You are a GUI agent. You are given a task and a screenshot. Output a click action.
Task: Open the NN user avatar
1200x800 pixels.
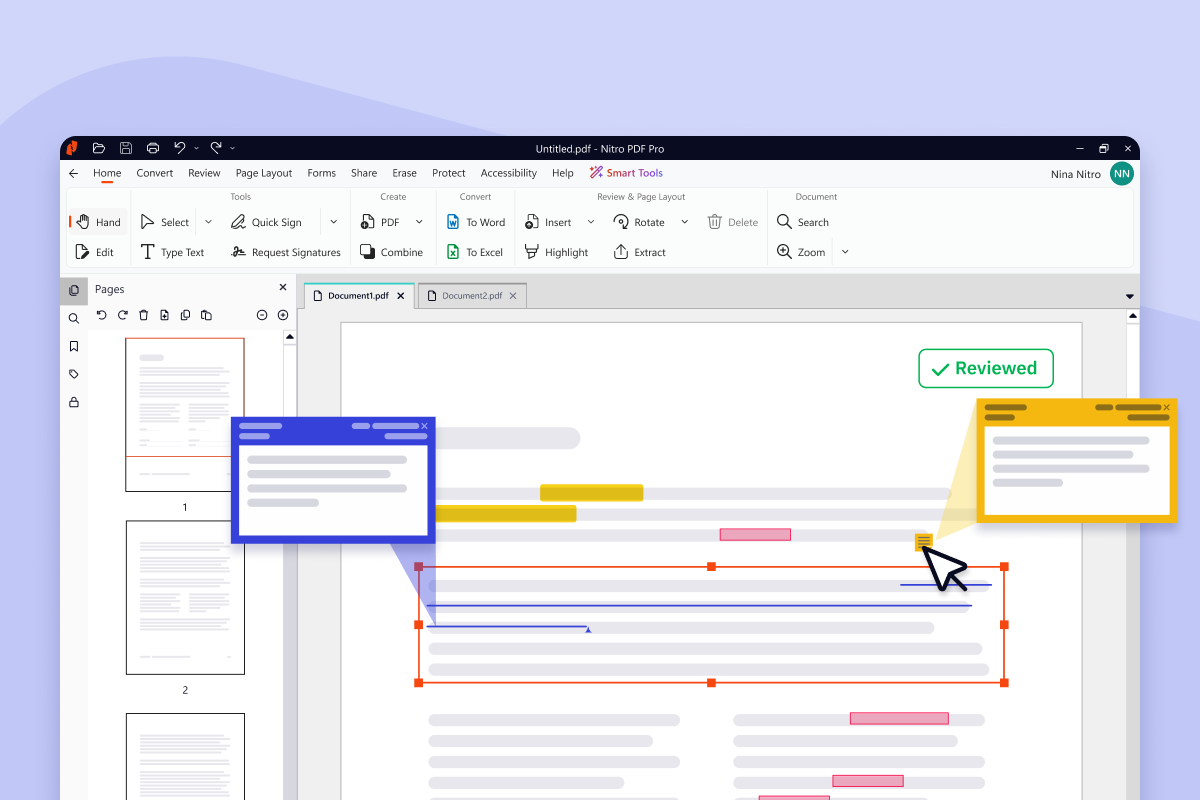[1122, 174]
